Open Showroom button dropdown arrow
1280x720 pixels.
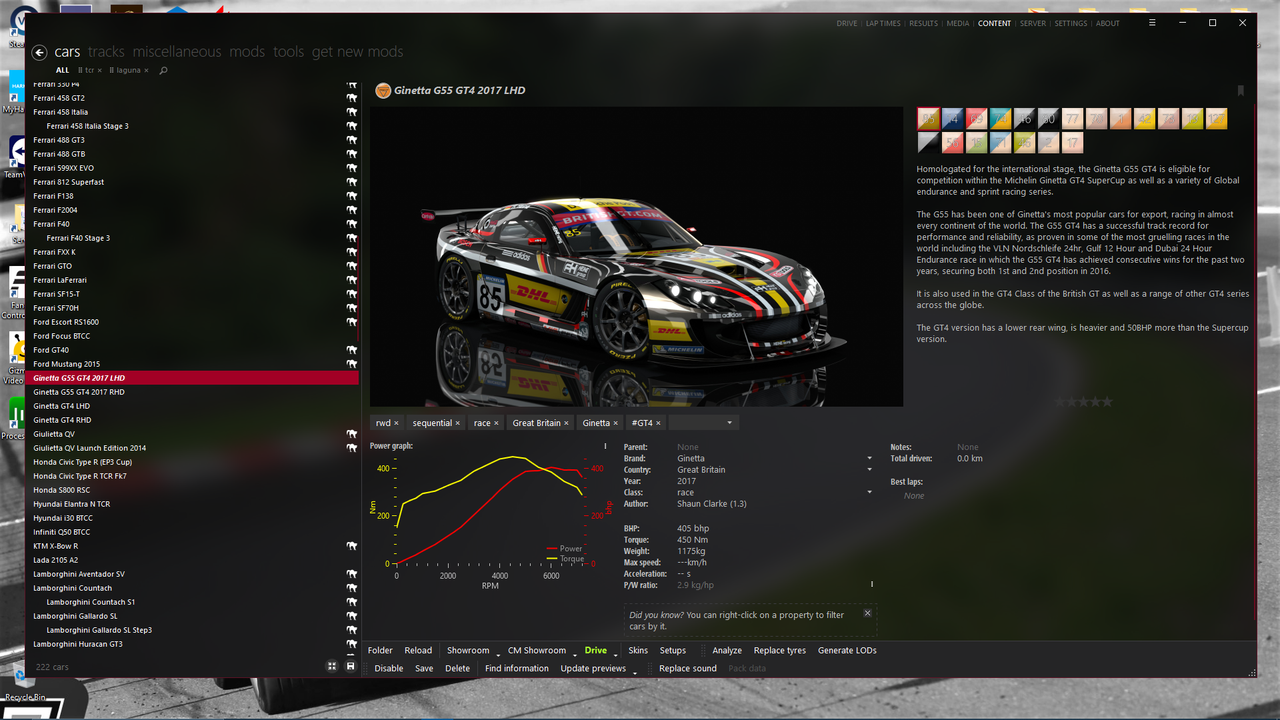coord(497,654)
